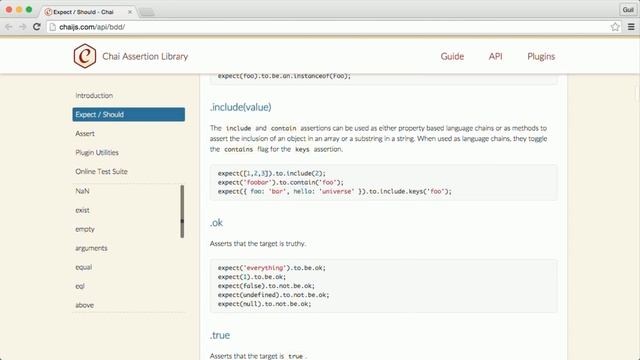Click the browser forward arrow
Viewport: 640px width, 360px height.
22,27
